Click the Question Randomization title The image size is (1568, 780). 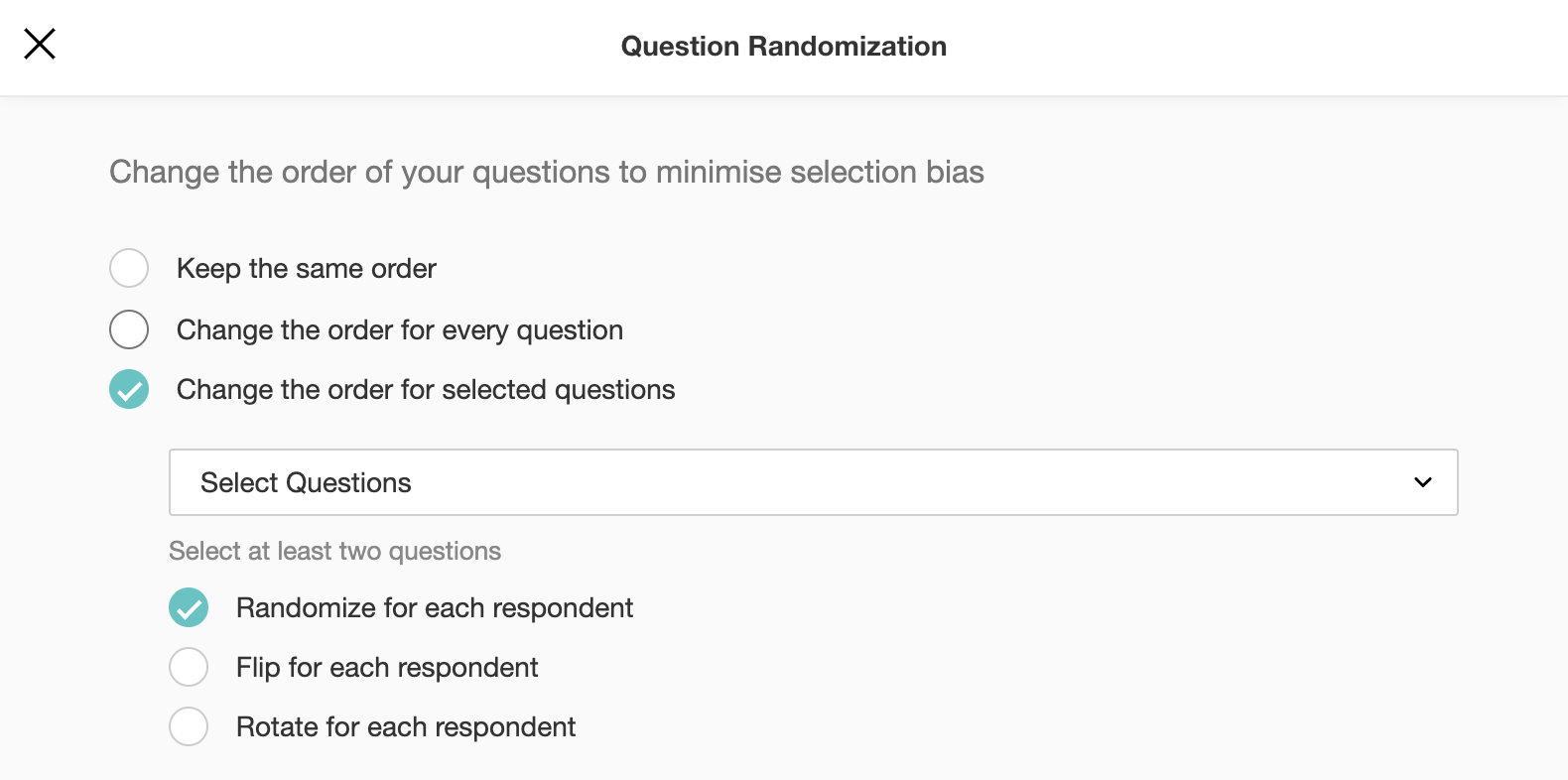pyautogui.click(x=783, y=47)
